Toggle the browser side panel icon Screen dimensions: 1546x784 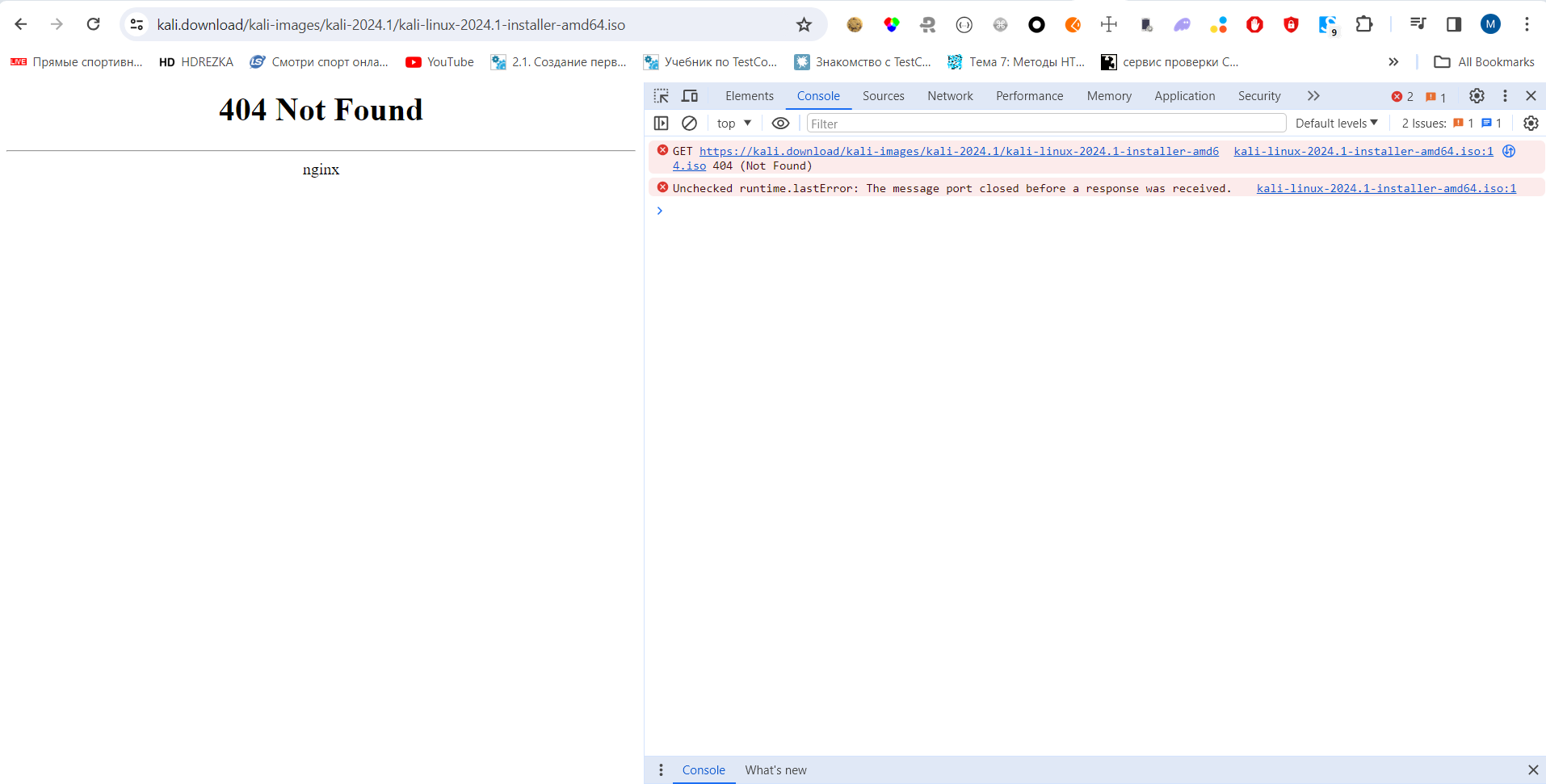click(x=1454, y=24)
